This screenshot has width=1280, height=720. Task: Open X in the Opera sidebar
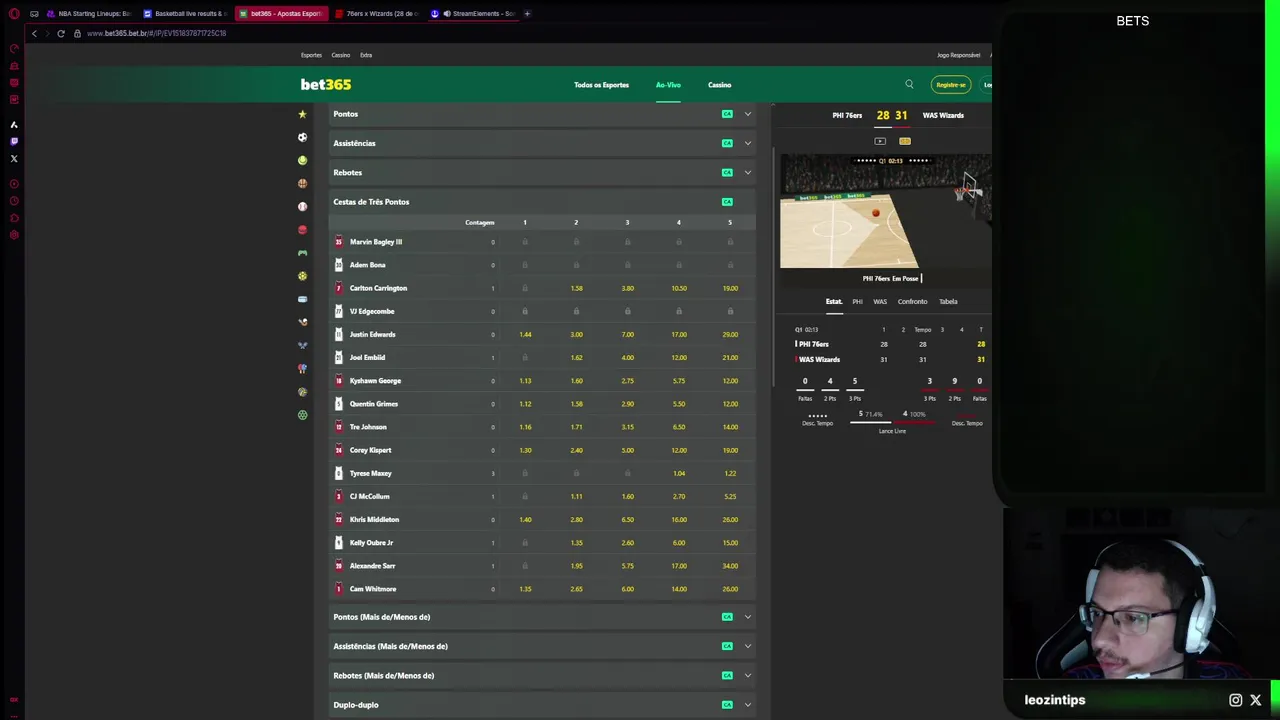[14, 159]
